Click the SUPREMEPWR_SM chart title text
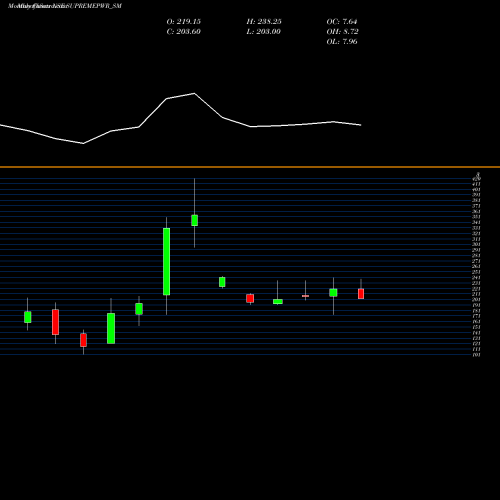Image resolution: width=500 pixels, height=500 pixels. click(65, 6)
